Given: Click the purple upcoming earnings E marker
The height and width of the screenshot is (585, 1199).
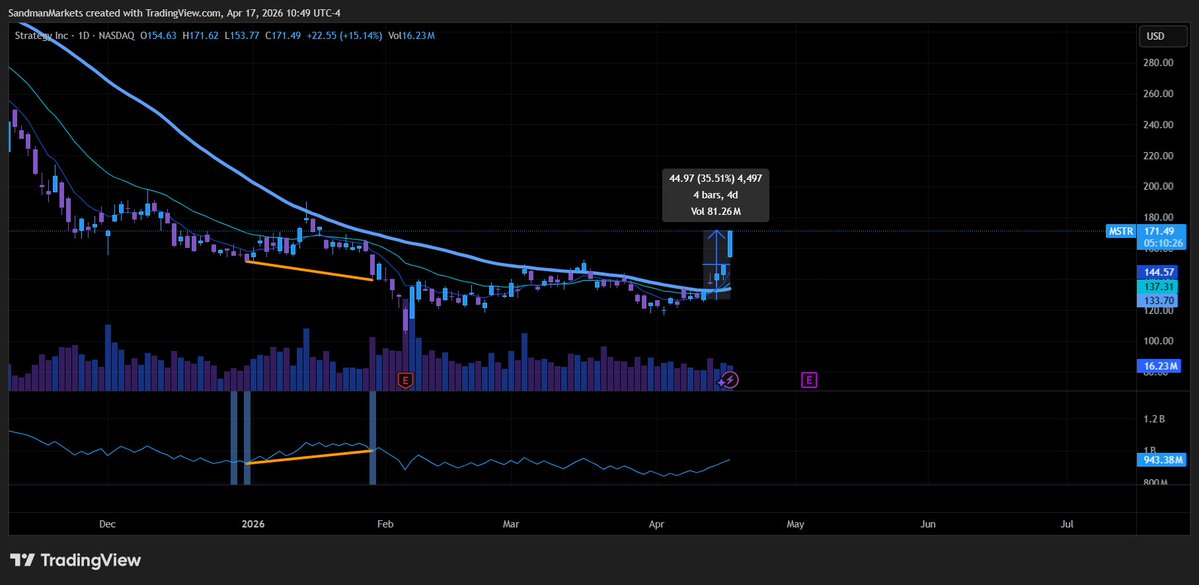Looking at the screenshot, I should coord(809,380).
